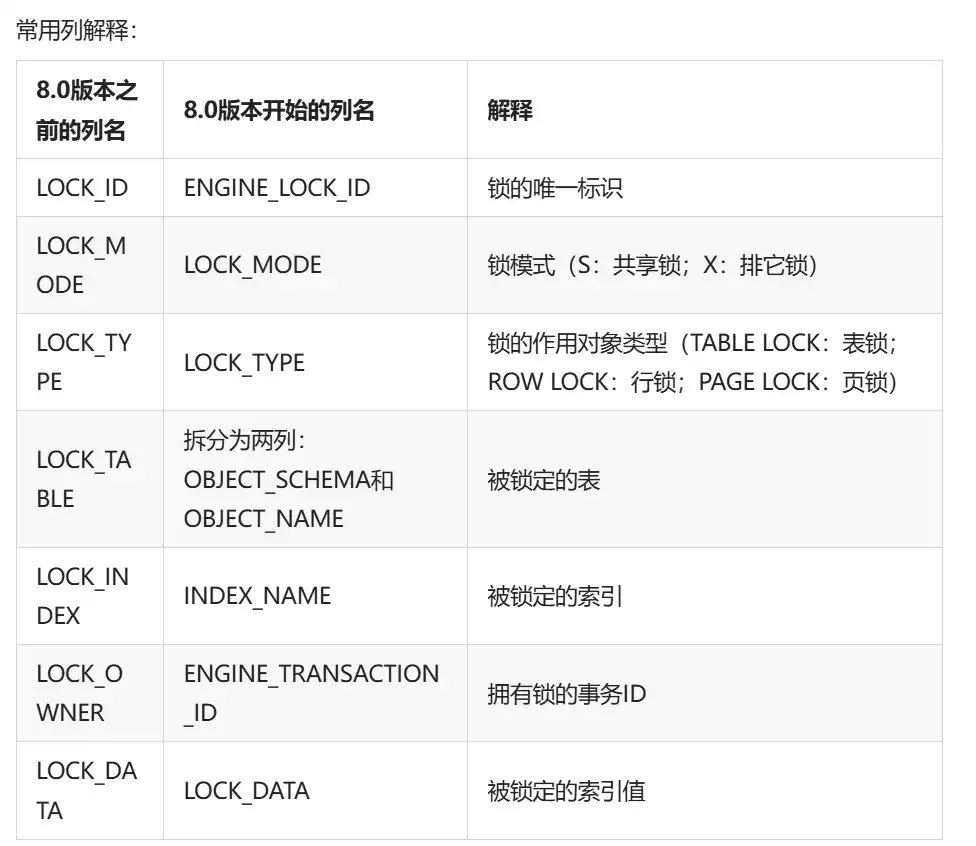Click the '解释' column header
Viewport: 976px width, 846px height.
(x=510, y=110)
